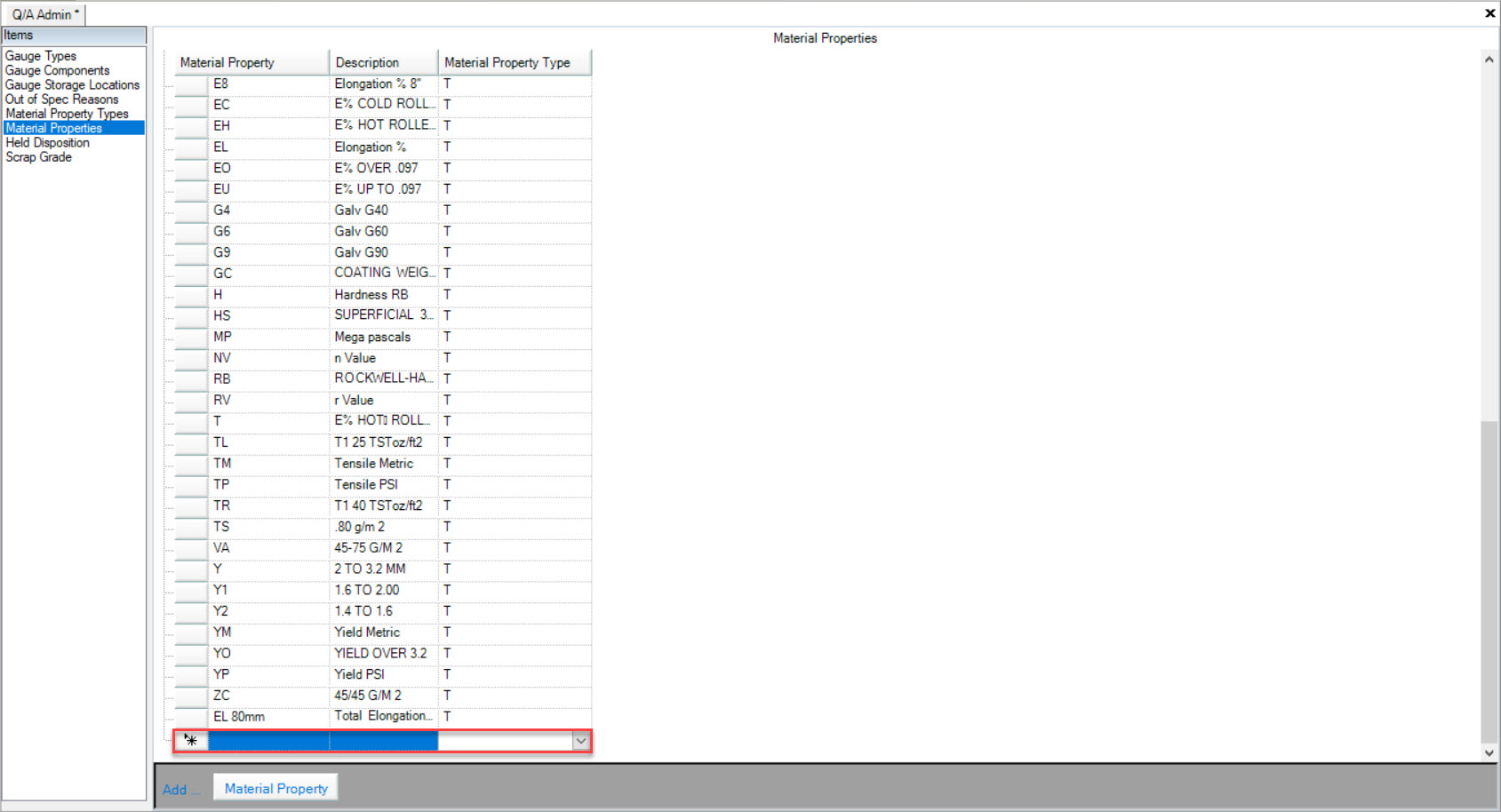
Task: Click the 'EL 80mm' material property cell
Action: (268, 717)
